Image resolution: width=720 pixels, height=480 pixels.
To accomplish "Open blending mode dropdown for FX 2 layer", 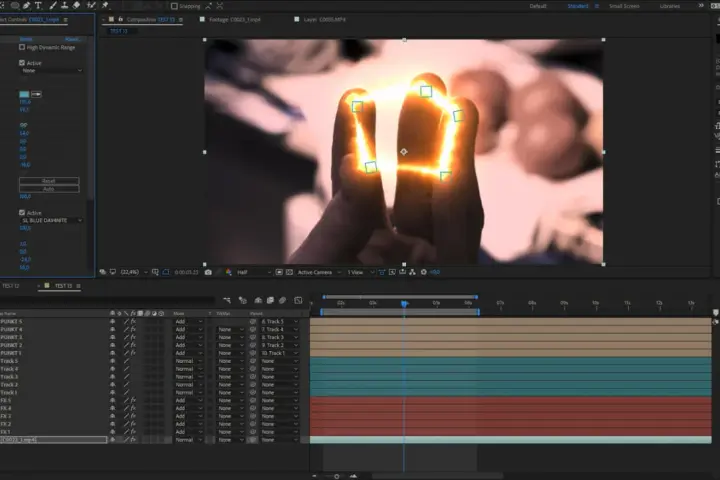I will [x=188, y=424].
